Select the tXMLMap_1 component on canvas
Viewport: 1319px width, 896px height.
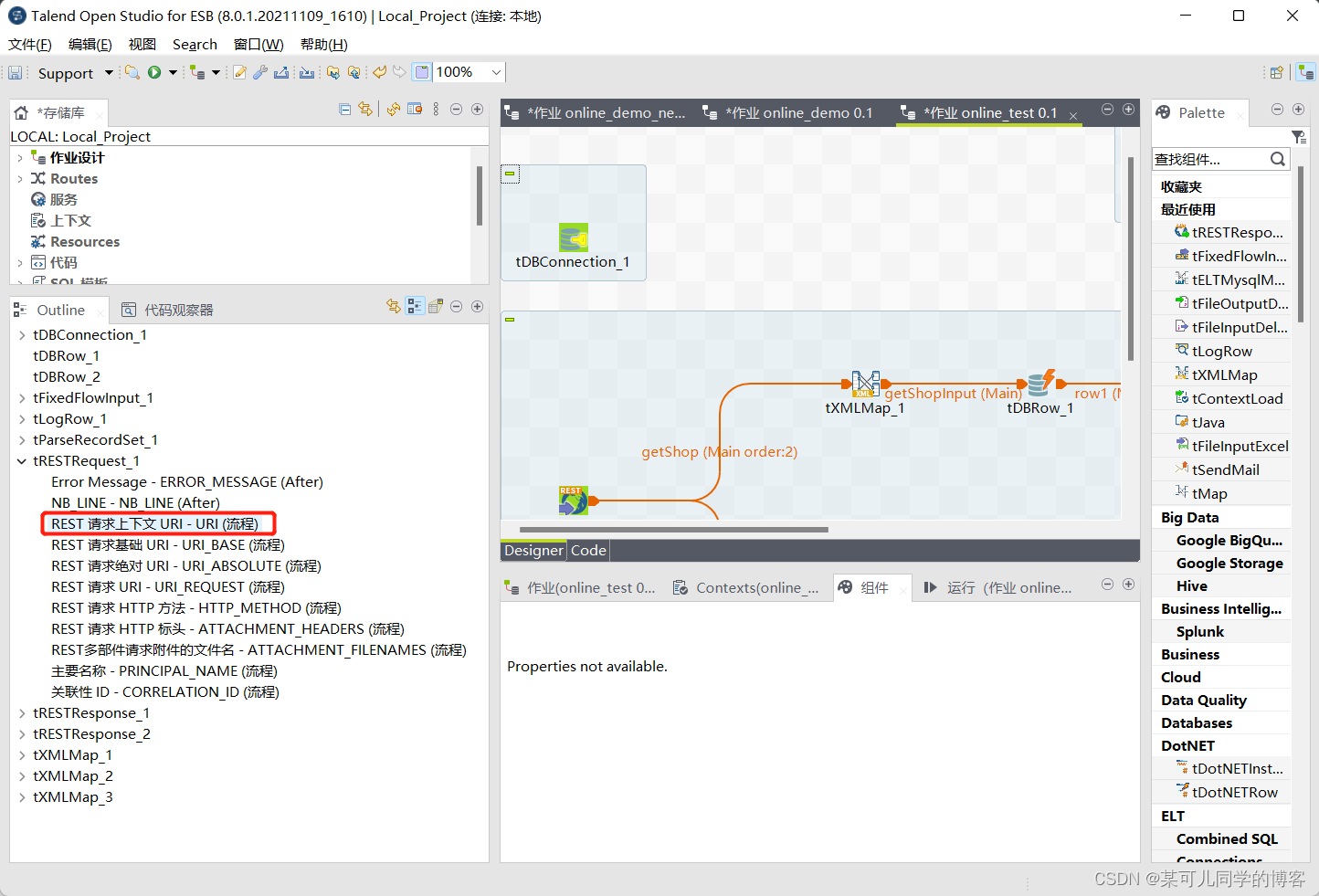tap(866, 385)
